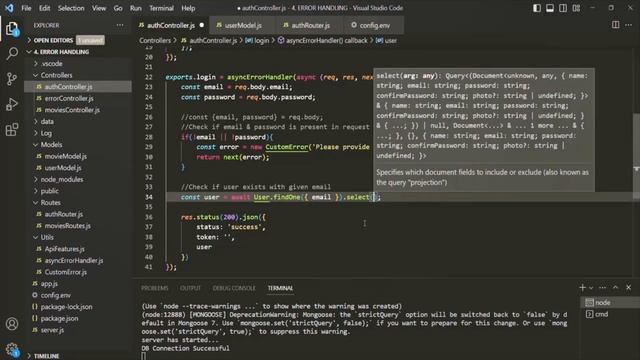Open the Source Control view
The height and width of the screenshot is (360, 640).
12,79
